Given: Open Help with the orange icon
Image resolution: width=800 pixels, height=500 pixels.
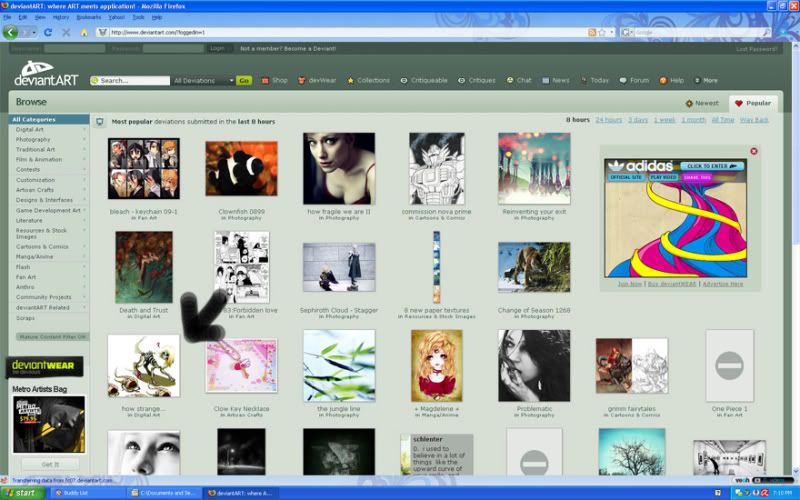Looking at the screenshot, I should click(671, 81).
